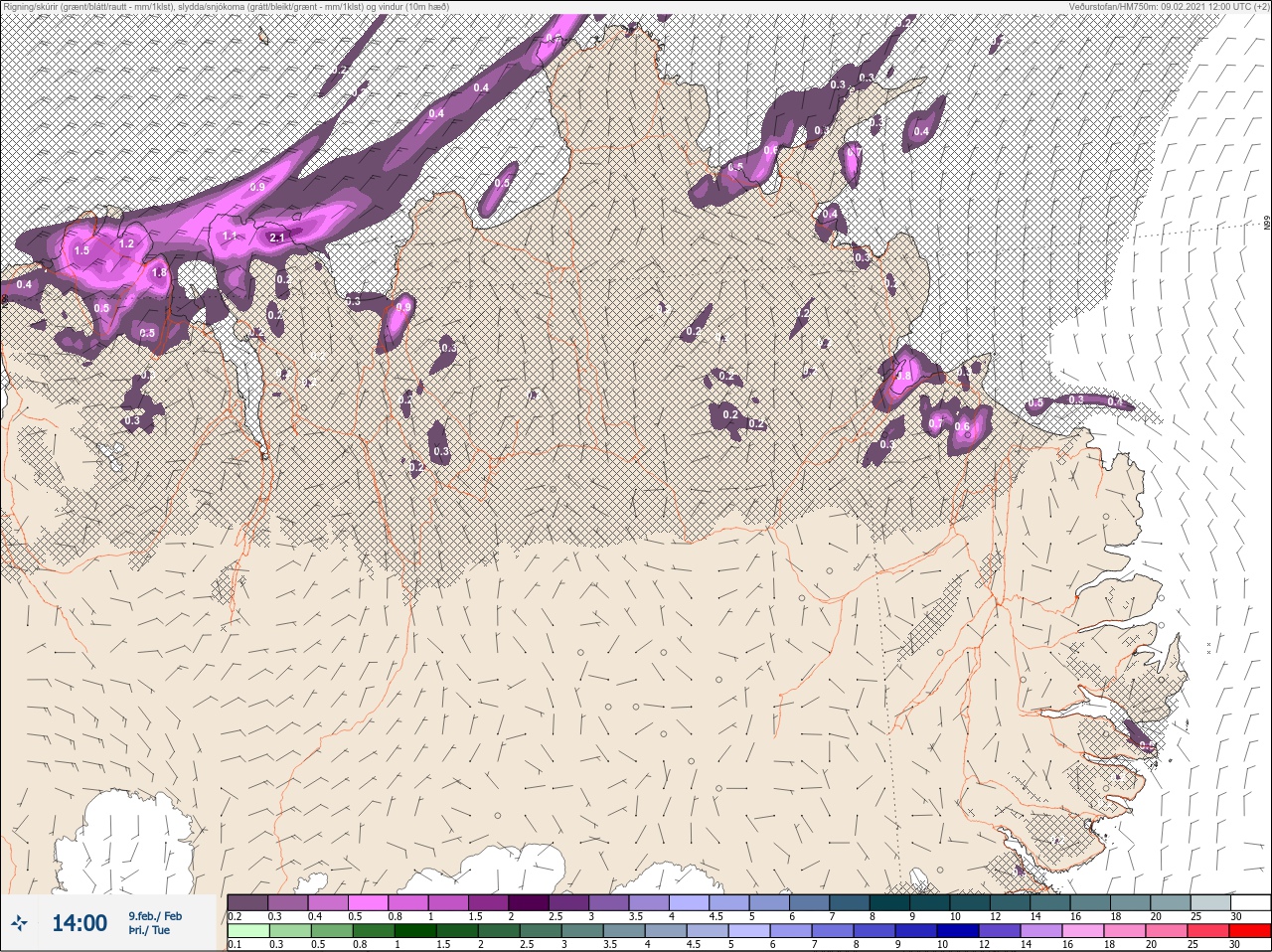Select the dark blue 10 swatch in lower legend
Image resolution: width=1272 pixels, height=952 pixels.
point(958,931)
